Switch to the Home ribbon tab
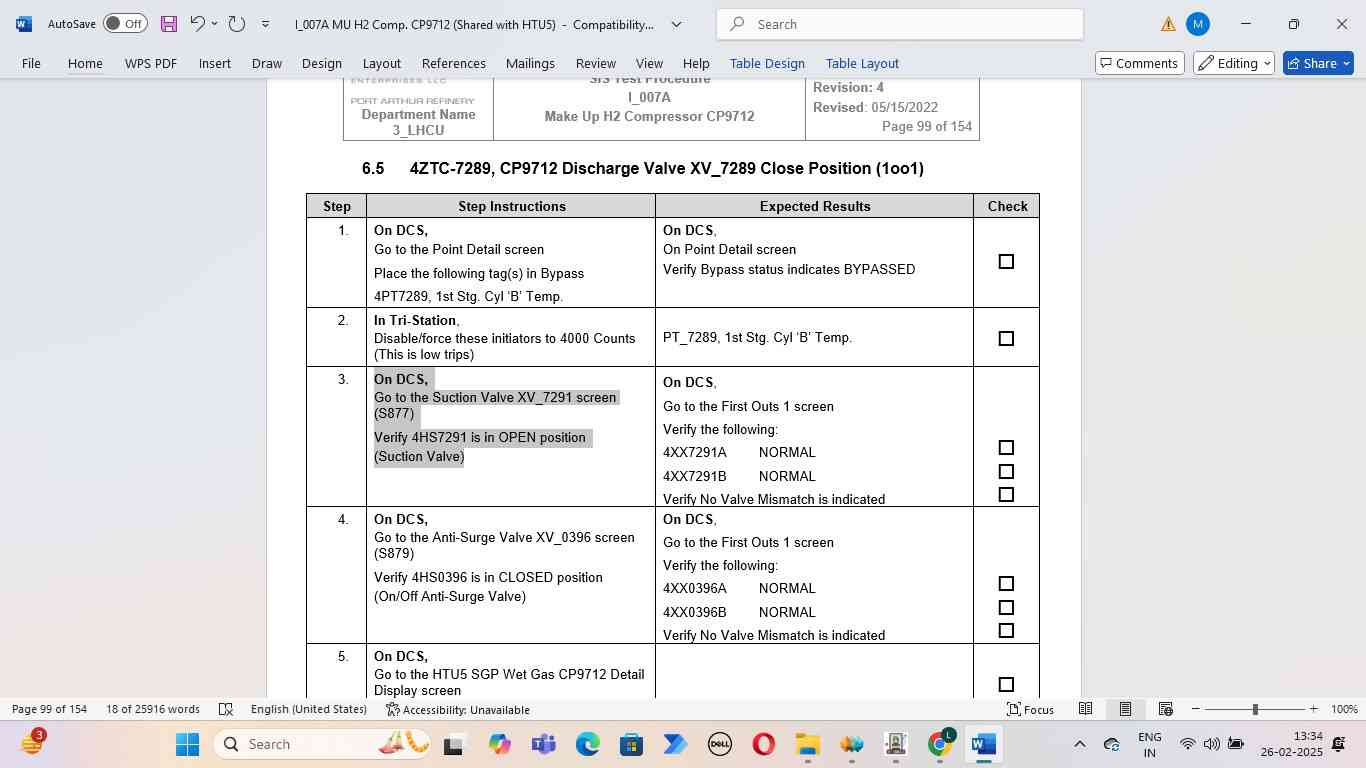 (85, 63)
